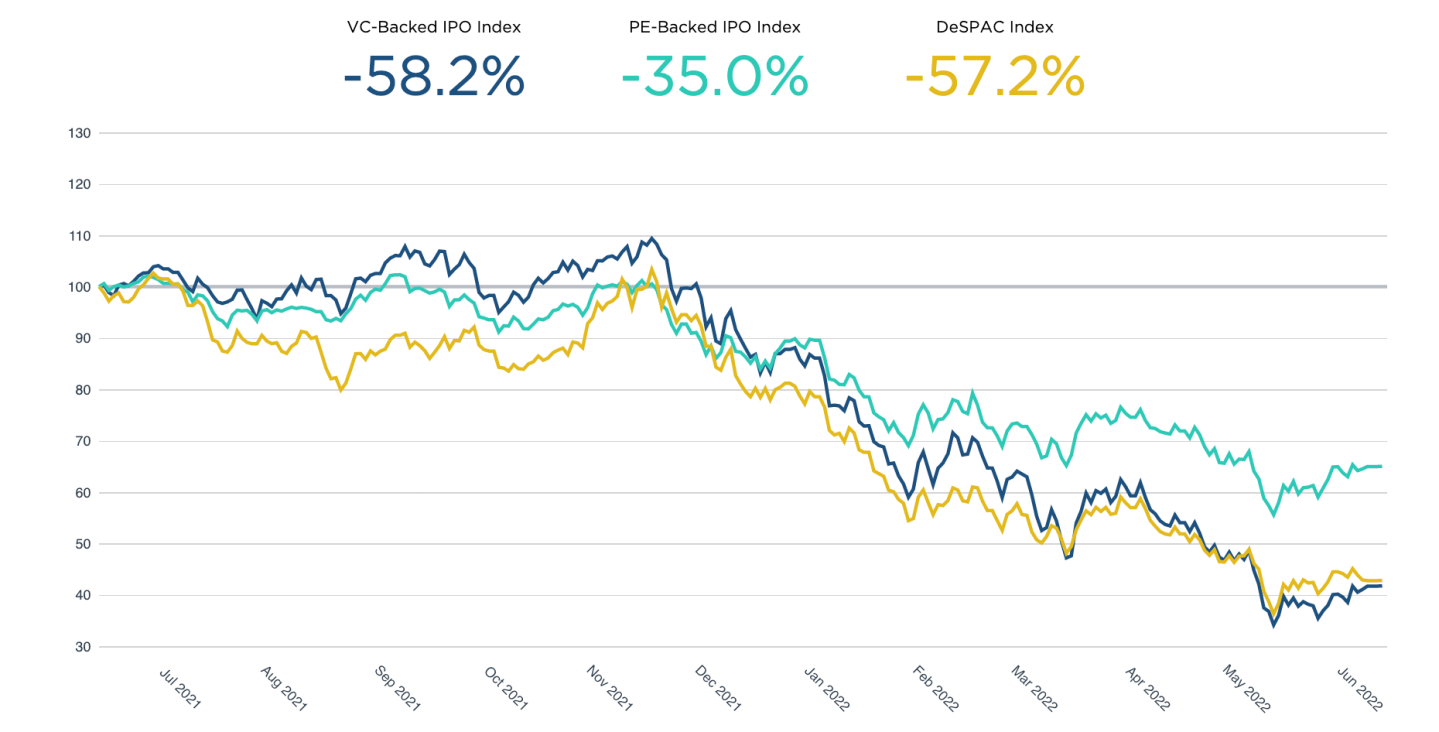Select the teal -35.0% figure
The height and width of the screenshot is (732, 1439).
coord(714,76)
